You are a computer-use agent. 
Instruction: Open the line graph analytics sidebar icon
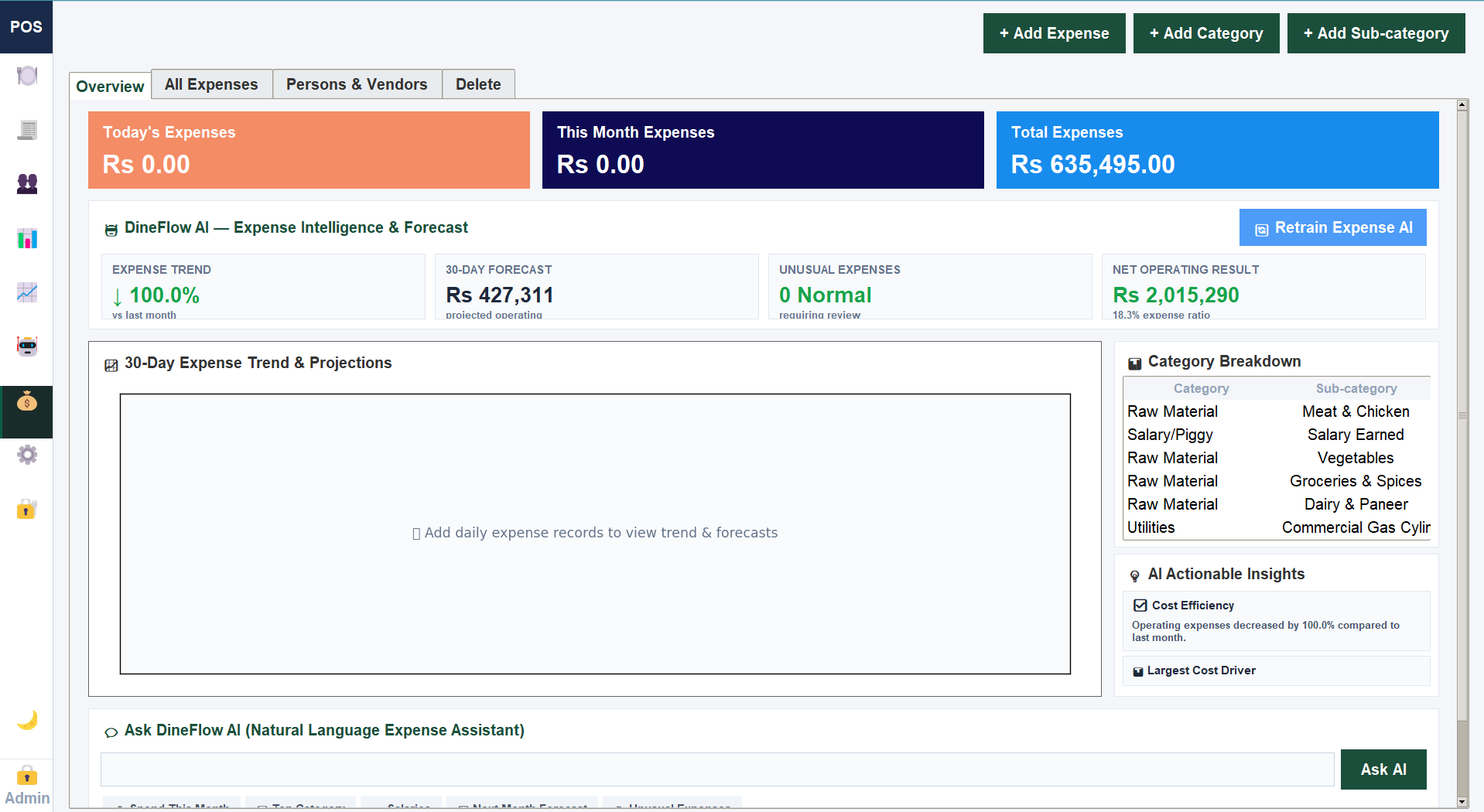coord(27,292)
